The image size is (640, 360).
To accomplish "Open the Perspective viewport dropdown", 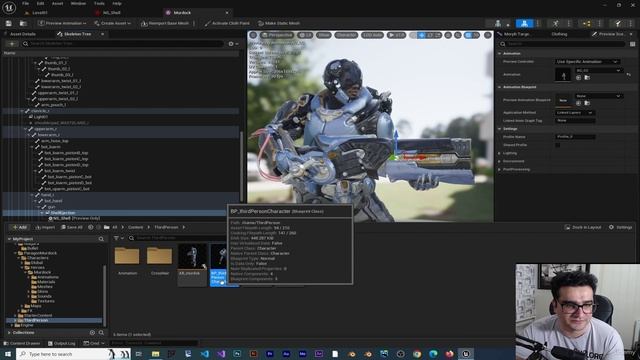I will (x=277, y=35).
